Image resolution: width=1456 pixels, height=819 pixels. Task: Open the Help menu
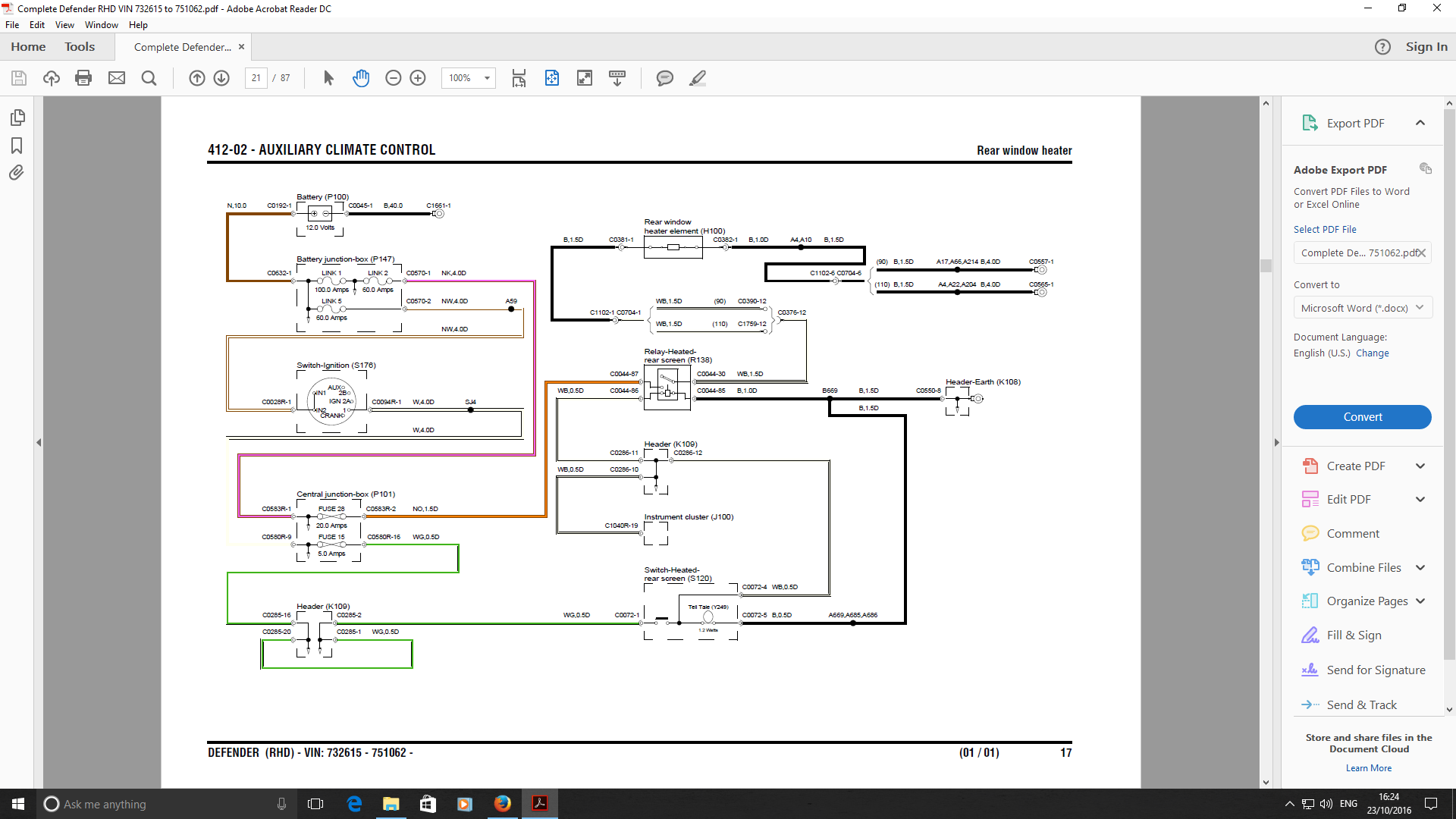click(138, 25)
